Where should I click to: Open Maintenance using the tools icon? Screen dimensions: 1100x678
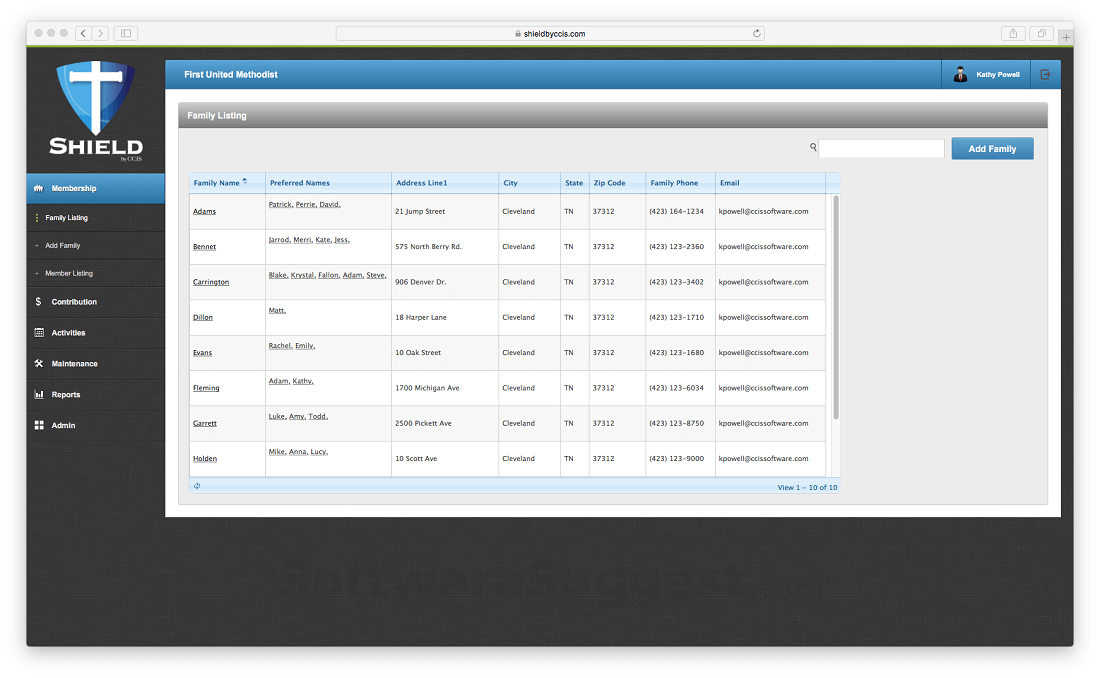(40, 363)
